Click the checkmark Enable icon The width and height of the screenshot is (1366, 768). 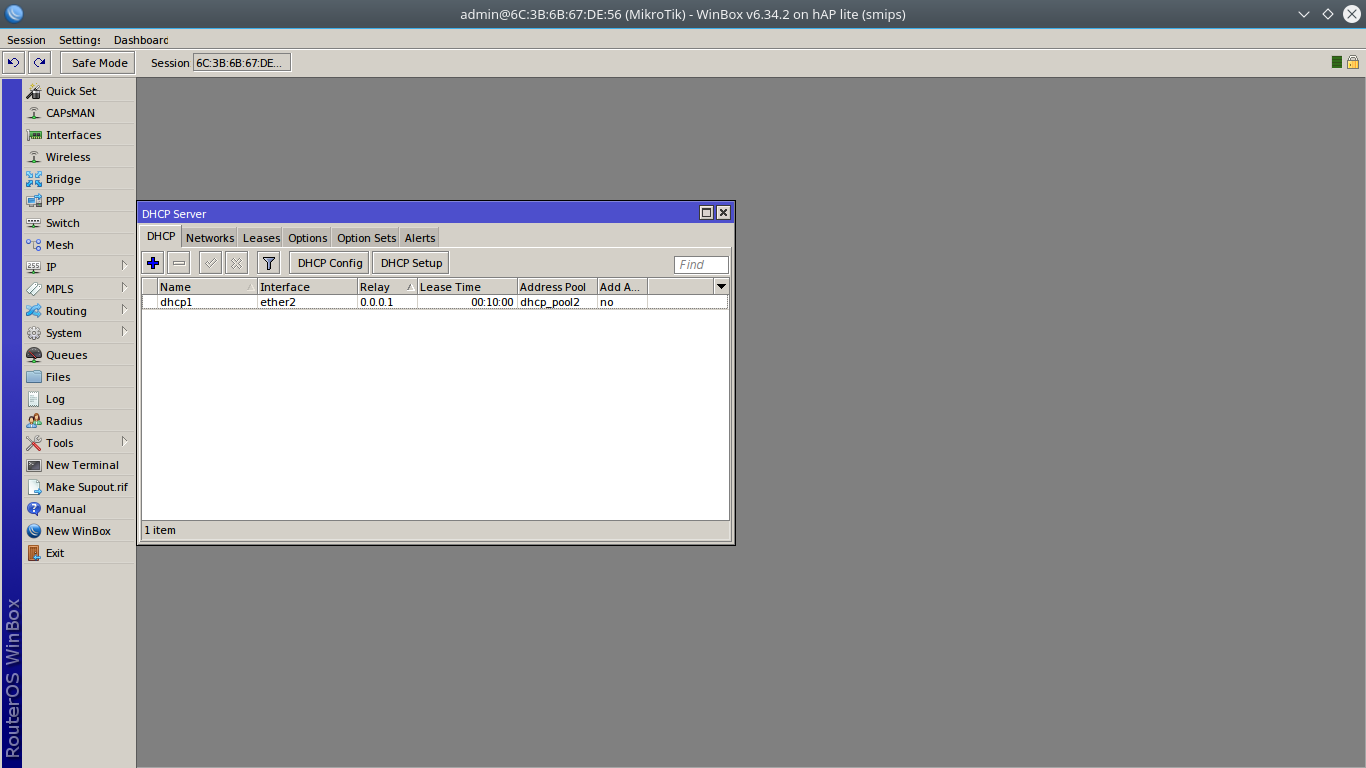tap(210, 263)
